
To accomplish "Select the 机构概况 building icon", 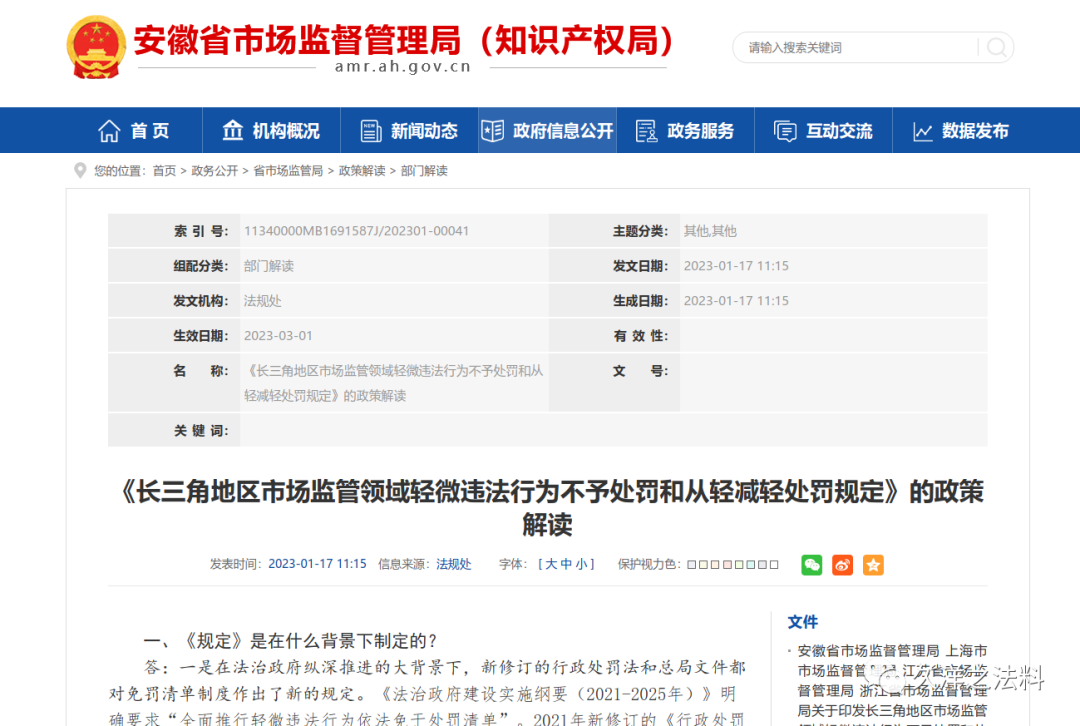I will pyautogui.click(x=231, y=130).
